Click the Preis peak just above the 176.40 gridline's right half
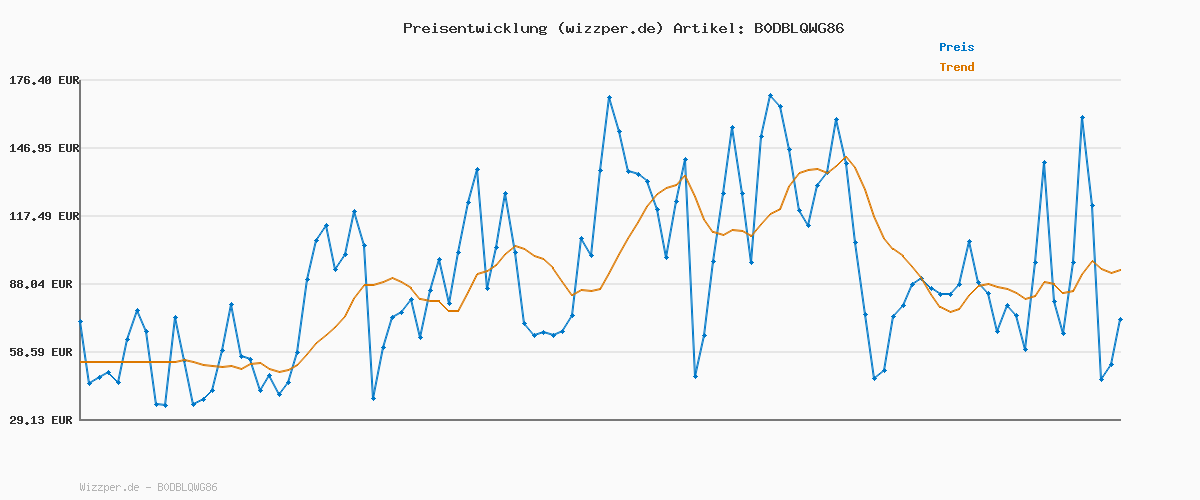 click(770, 96)
